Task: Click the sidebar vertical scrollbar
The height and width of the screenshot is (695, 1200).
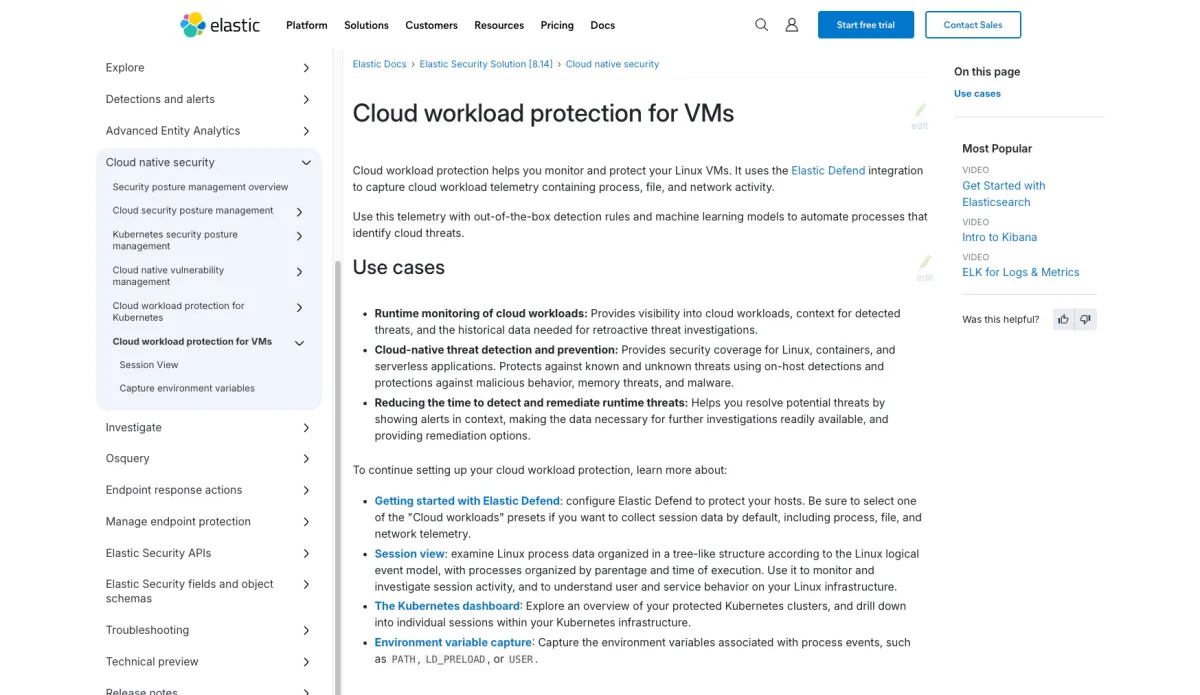Action: click(337, 450)
